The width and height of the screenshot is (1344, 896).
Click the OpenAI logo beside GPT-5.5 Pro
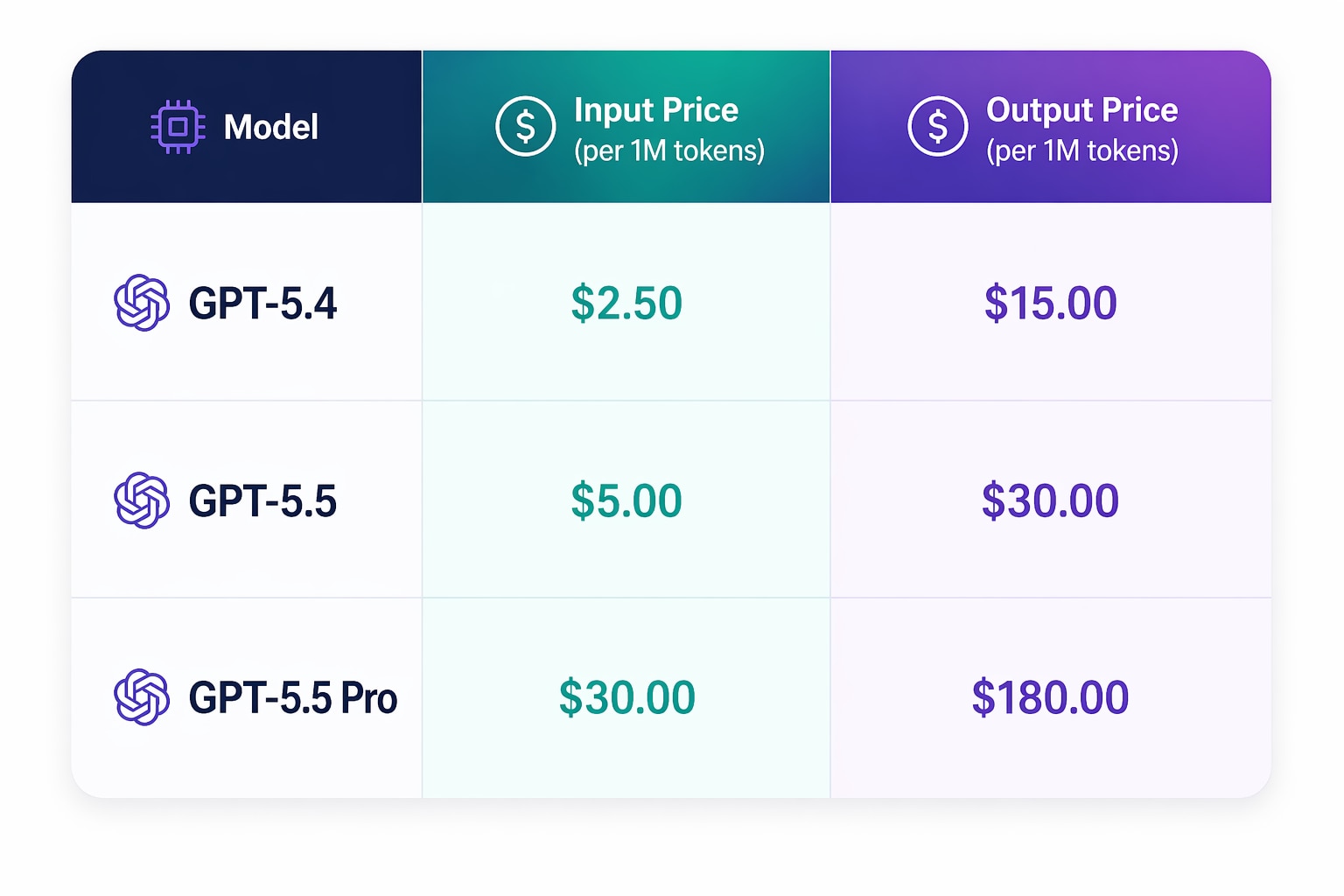(142, 697)
